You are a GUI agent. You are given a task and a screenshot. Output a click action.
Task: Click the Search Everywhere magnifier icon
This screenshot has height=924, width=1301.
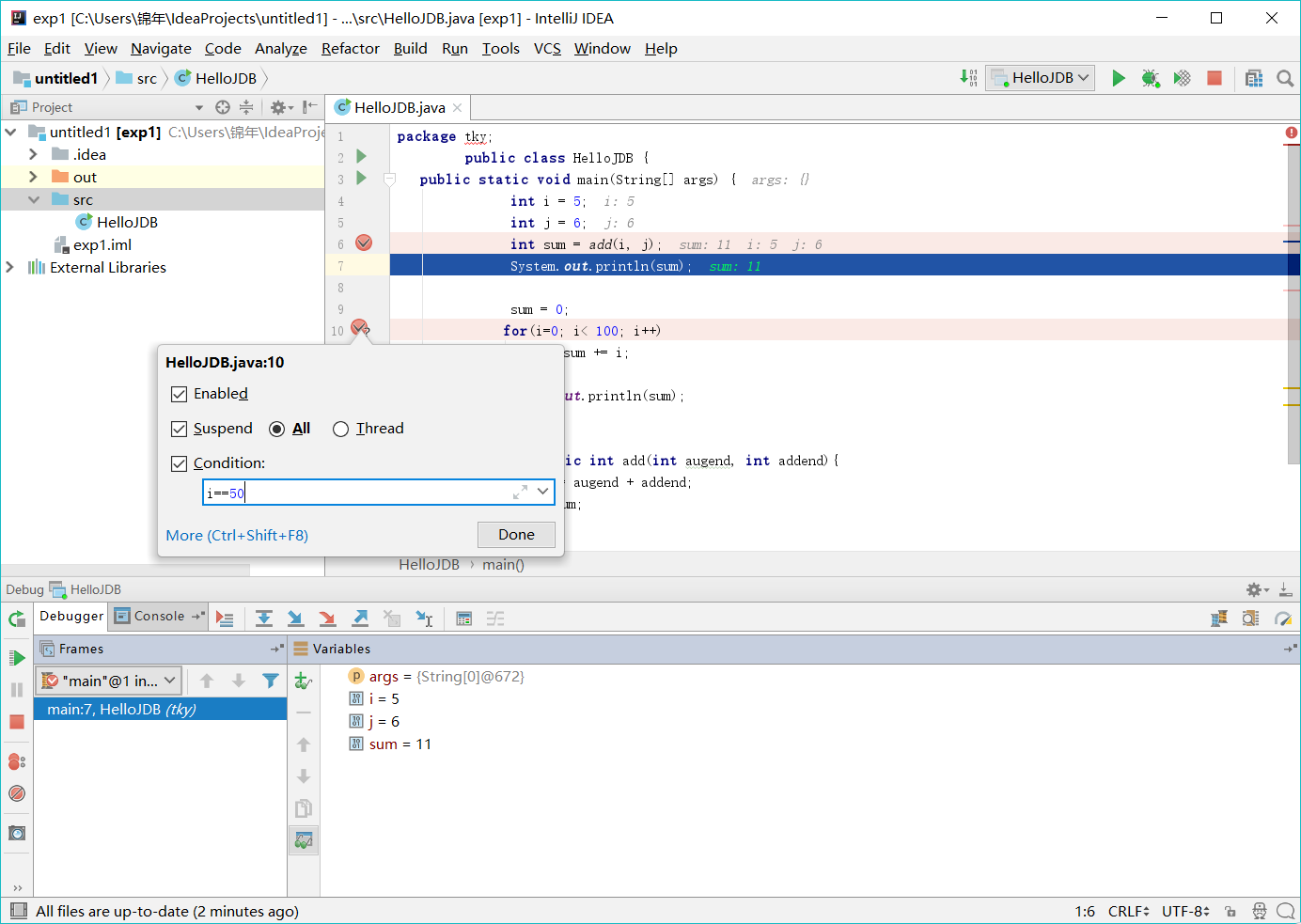pos(1285,78)
